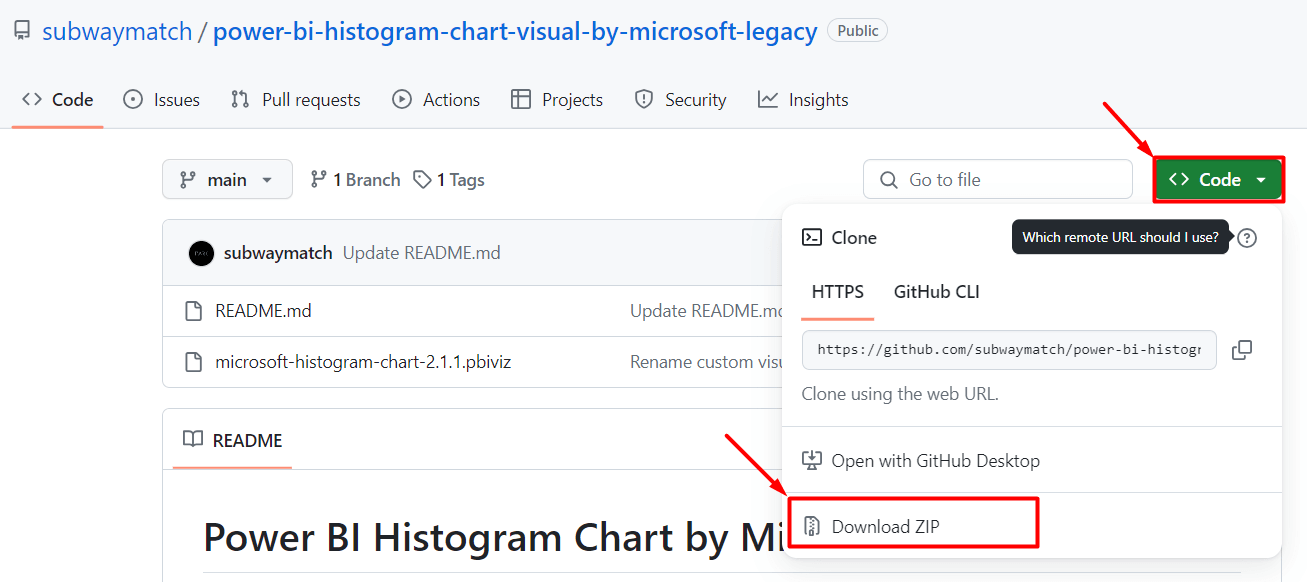Image resolution: width=1307 pixels, height=582 pixels.
Task: Click the Actions play icon
Action: [402, 99]
